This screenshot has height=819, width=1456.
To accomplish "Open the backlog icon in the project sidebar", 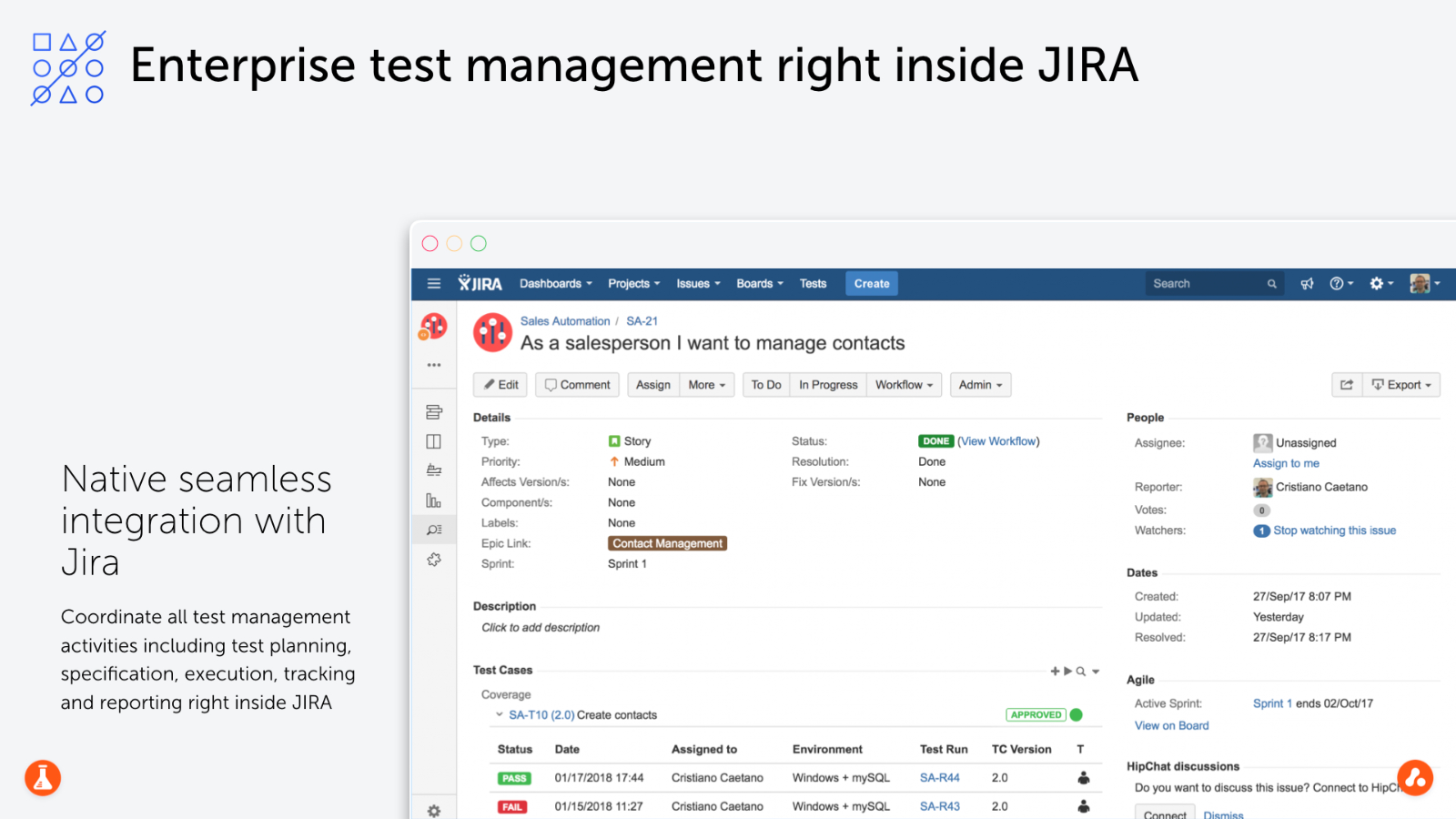I will tap(434, 412).
